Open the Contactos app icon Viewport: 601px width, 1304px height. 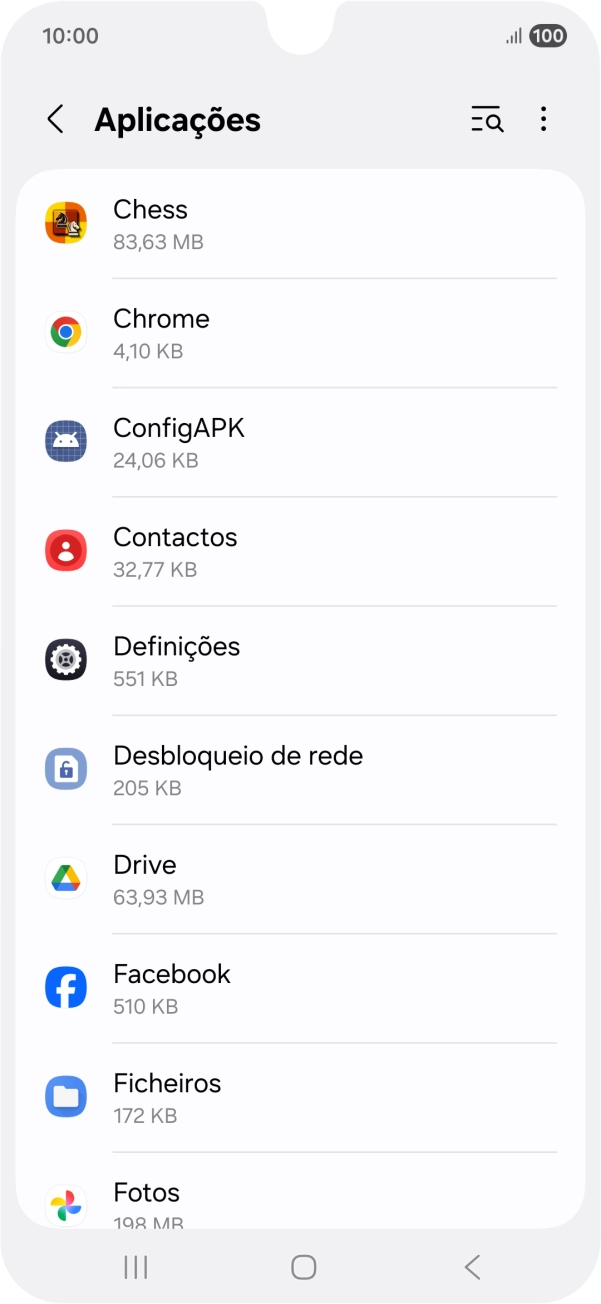[x=66, y=550]
